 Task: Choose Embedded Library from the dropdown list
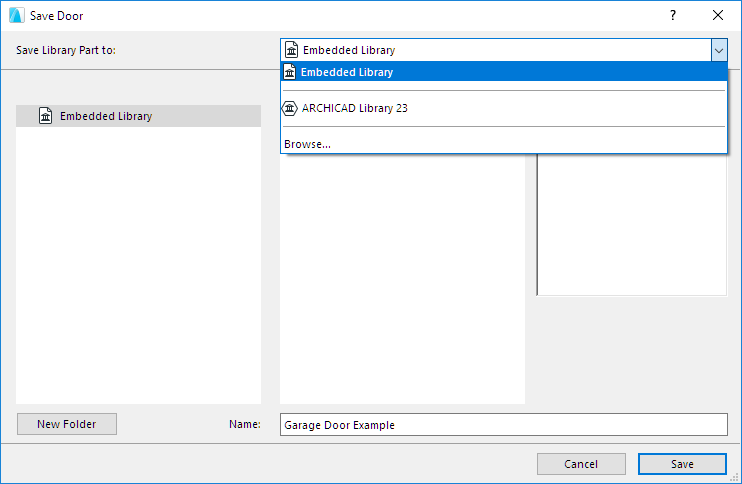pos(504,72)
